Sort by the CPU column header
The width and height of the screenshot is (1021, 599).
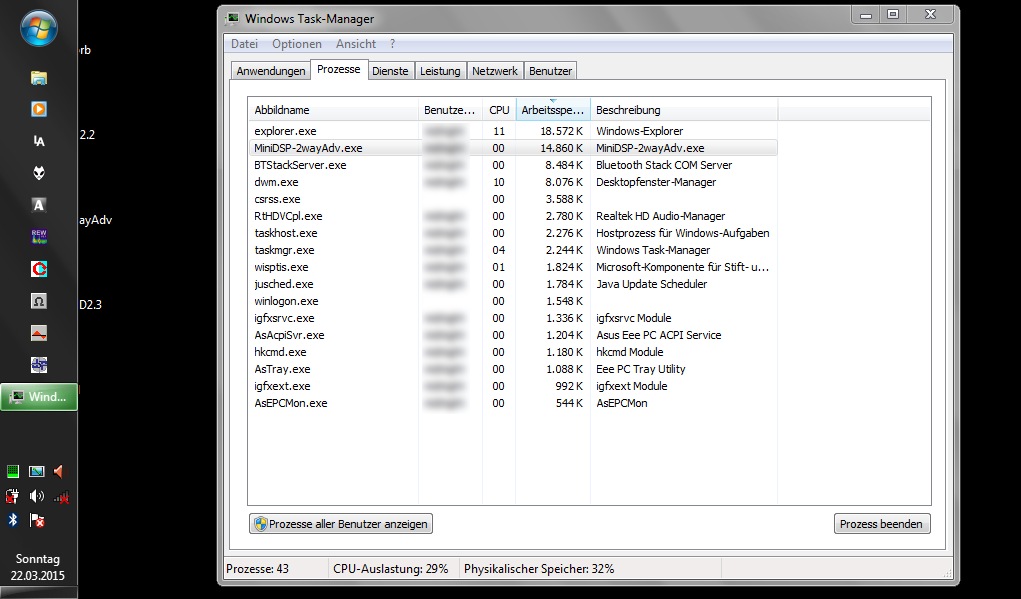(x=499, y=110)
